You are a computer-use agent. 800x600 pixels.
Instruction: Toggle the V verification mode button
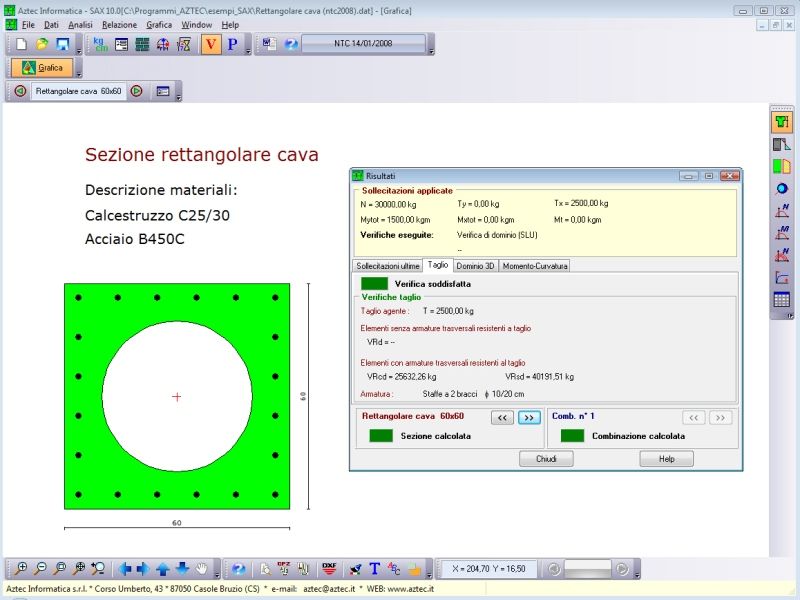[211, 44]
